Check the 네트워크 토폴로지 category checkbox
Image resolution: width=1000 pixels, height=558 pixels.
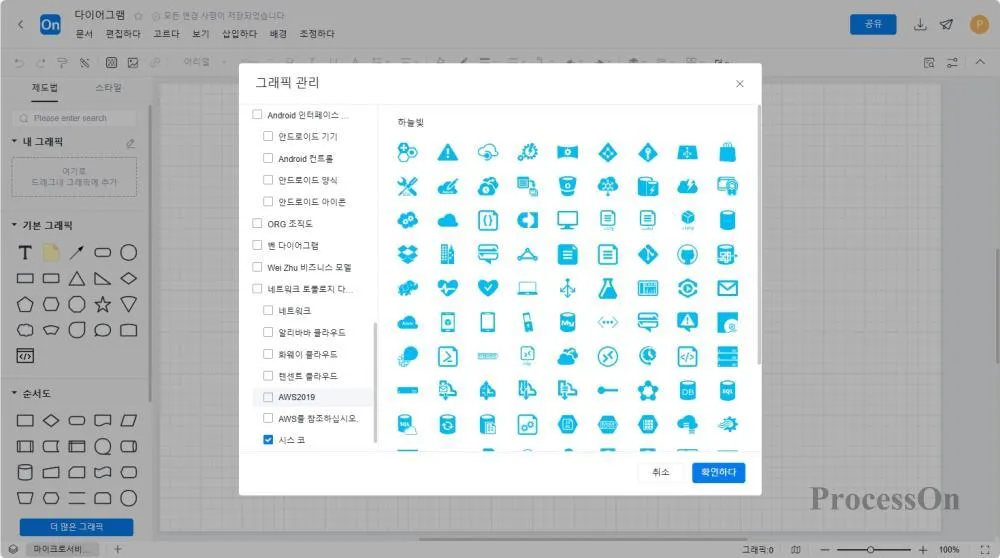(x=257, y=288)
